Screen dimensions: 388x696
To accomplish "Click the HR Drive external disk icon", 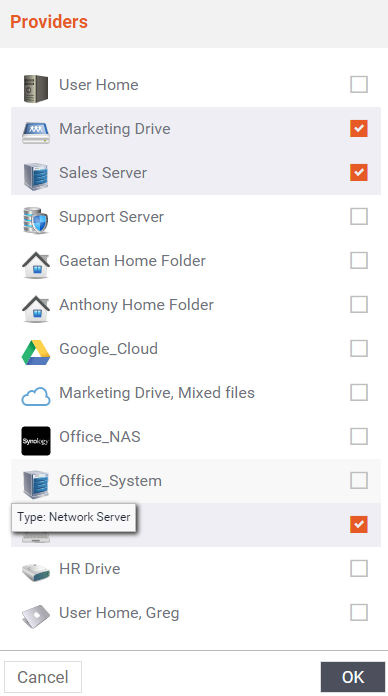I will point(36,572).
